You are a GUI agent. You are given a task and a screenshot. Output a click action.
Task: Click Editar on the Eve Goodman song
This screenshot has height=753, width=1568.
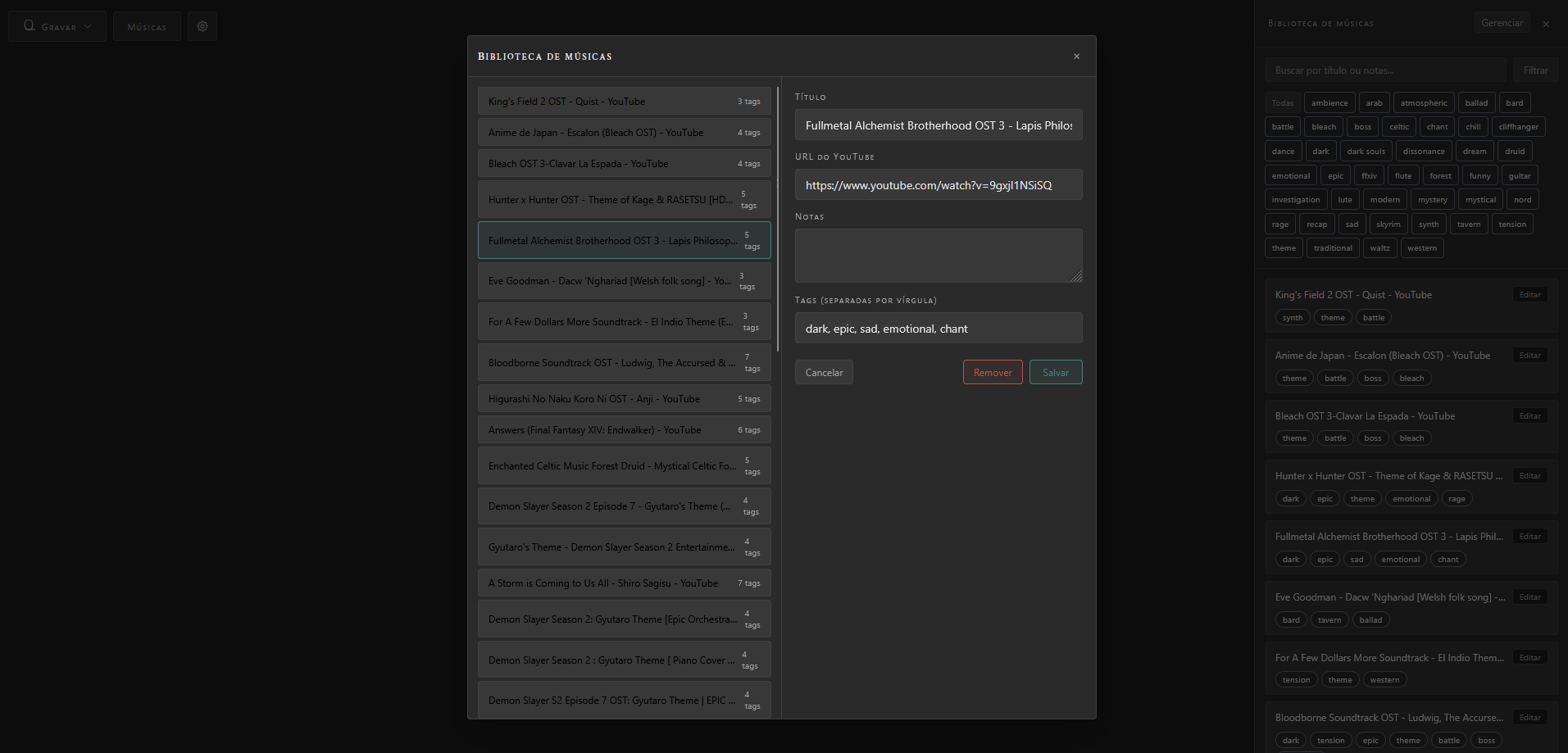[1529, 597]
